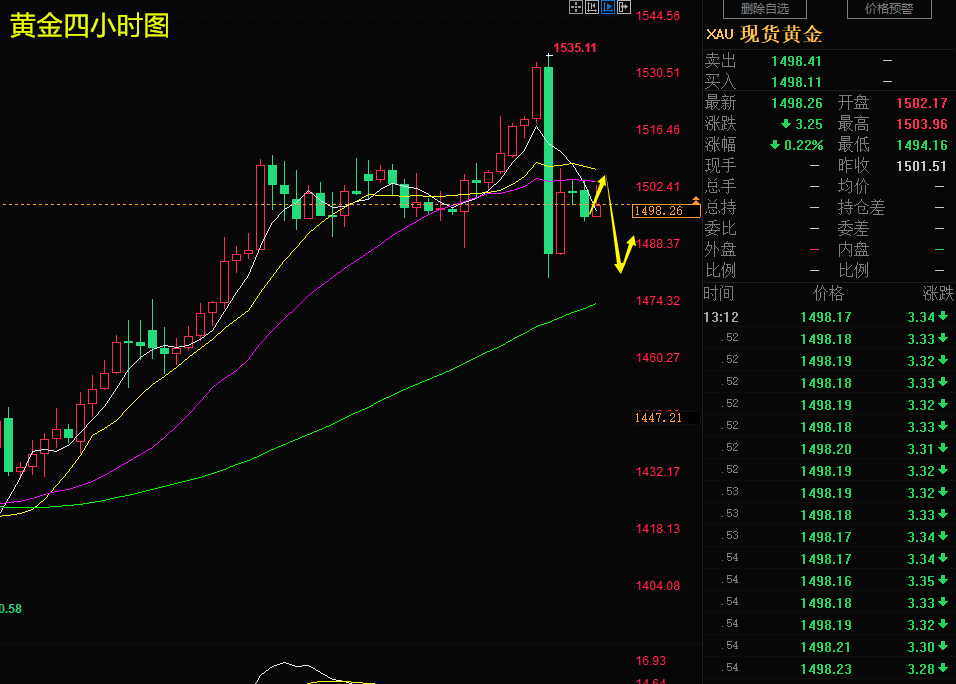Select the XAU 现货黄金 title

(x=764, y=34)
